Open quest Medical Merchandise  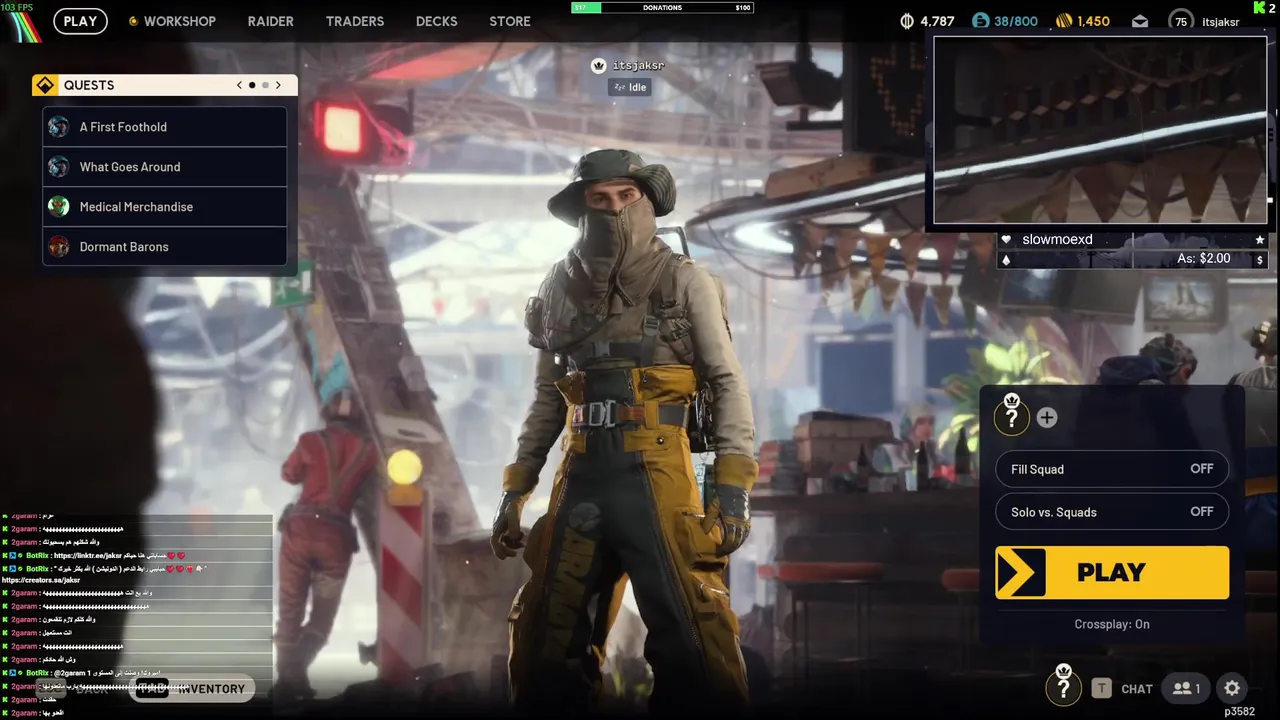[165, 207]
